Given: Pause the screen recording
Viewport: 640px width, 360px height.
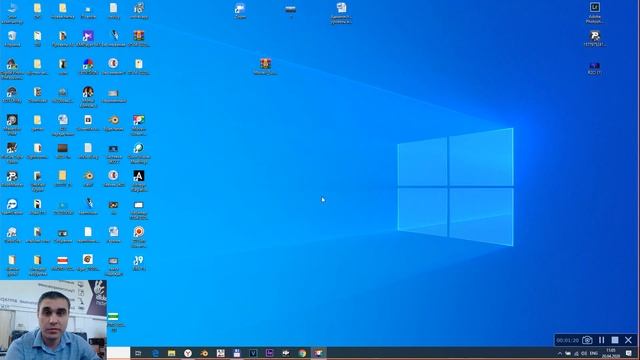Looking at the screenshot, I should [x=602, y=340].
